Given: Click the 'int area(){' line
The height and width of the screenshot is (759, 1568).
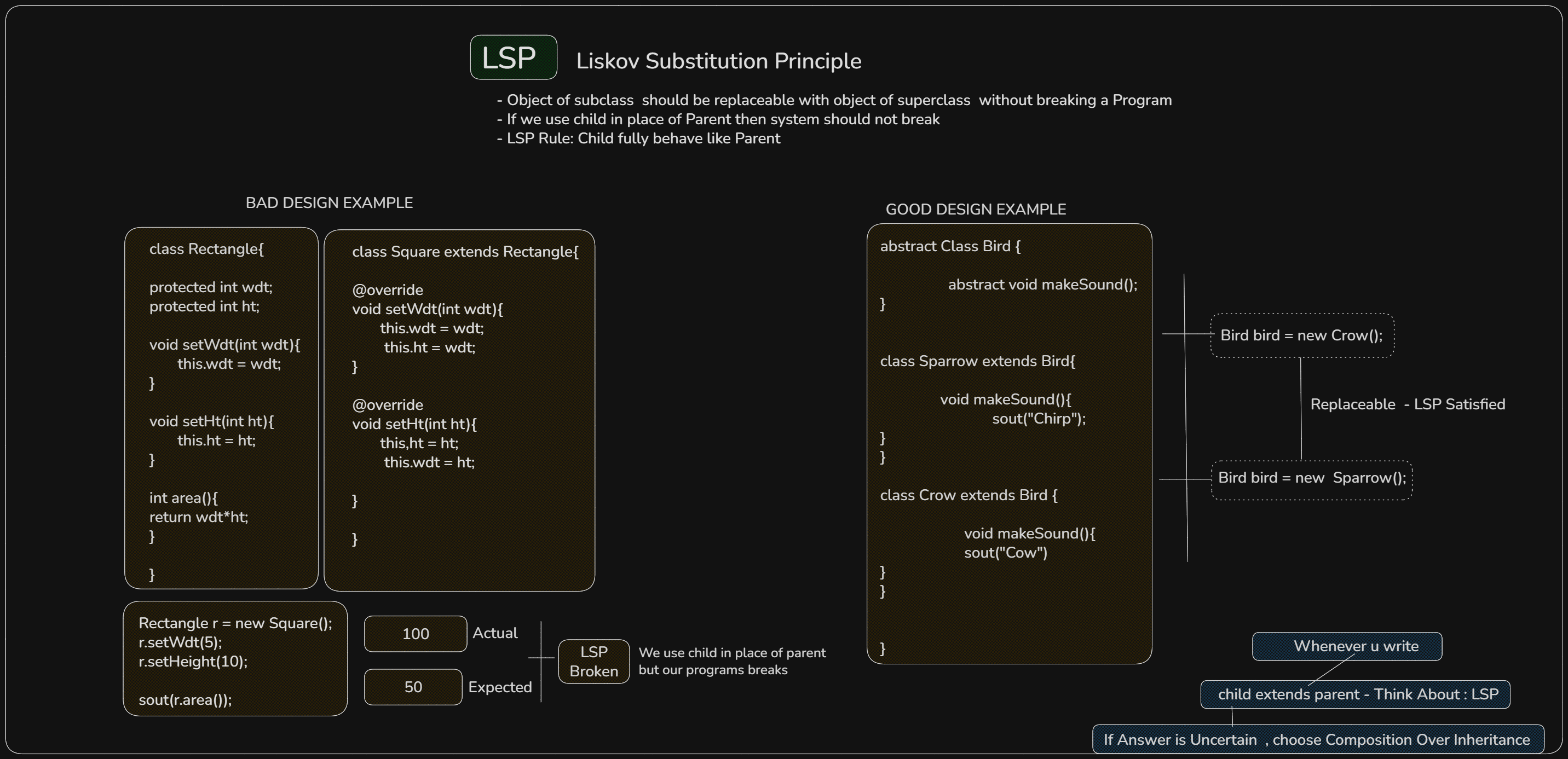Looking at the screenshot, I should (x=183, y=498).
